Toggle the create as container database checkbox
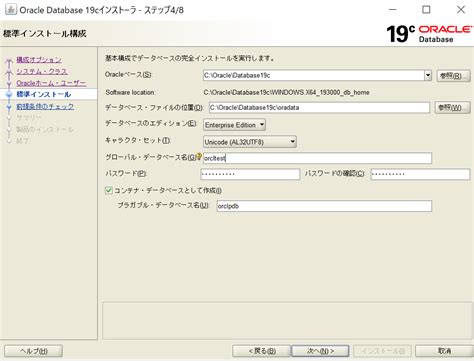This screenshot has height=361, width=474. [108, 190]
